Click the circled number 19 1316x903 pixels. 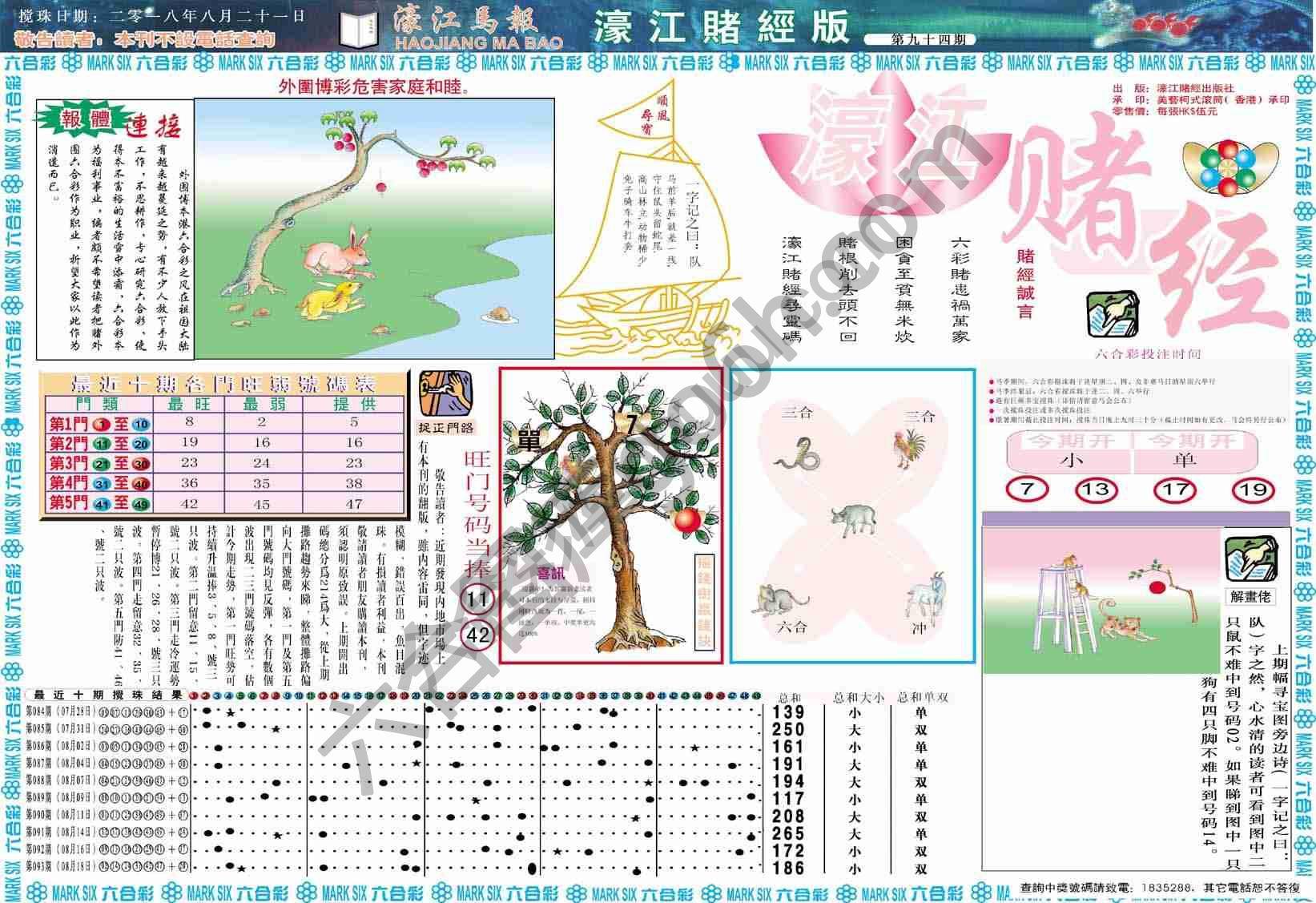[x=1253, y=489]
